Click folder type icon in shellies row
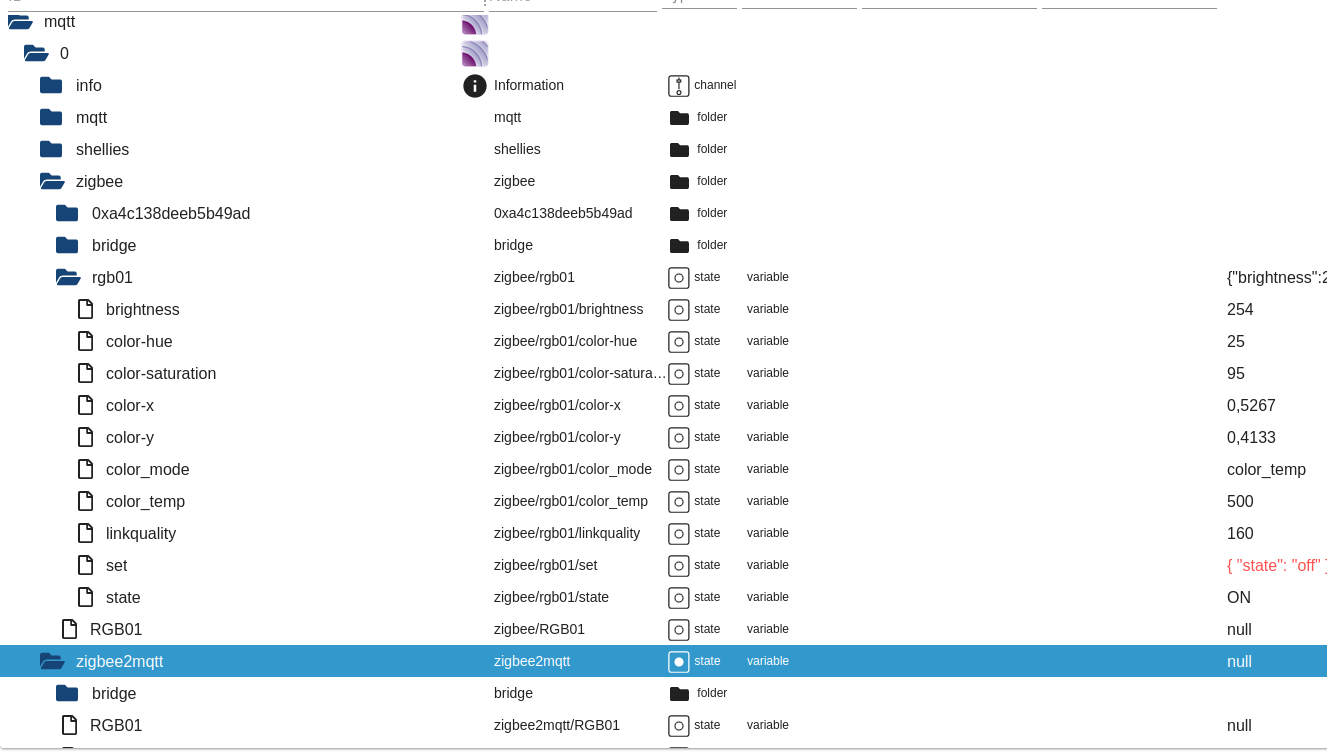 (x=679, y=149)
